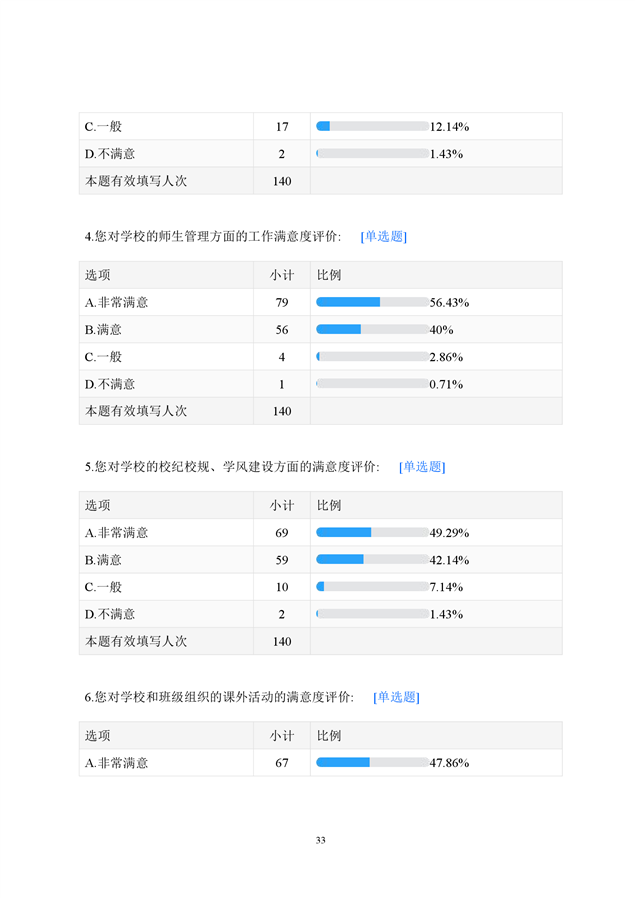635x898 pixels.
Task: Click page number 33 at the bottom
Action: (x=320, y=840)
